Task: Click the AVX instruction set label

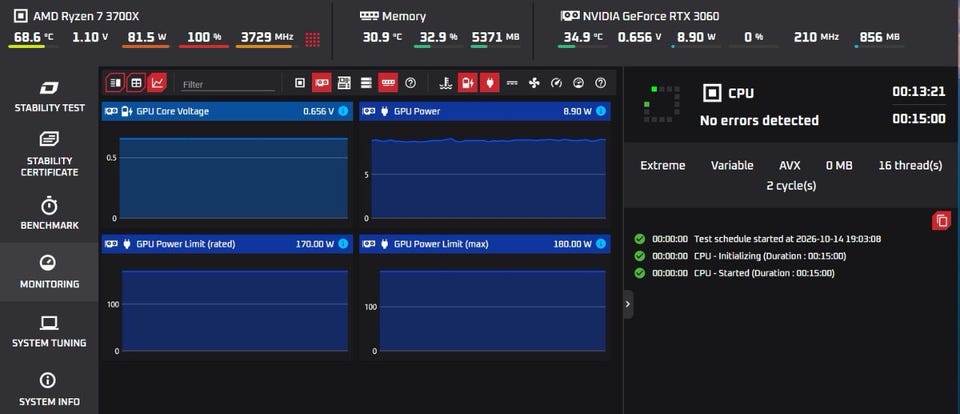Action: point(789,165)
